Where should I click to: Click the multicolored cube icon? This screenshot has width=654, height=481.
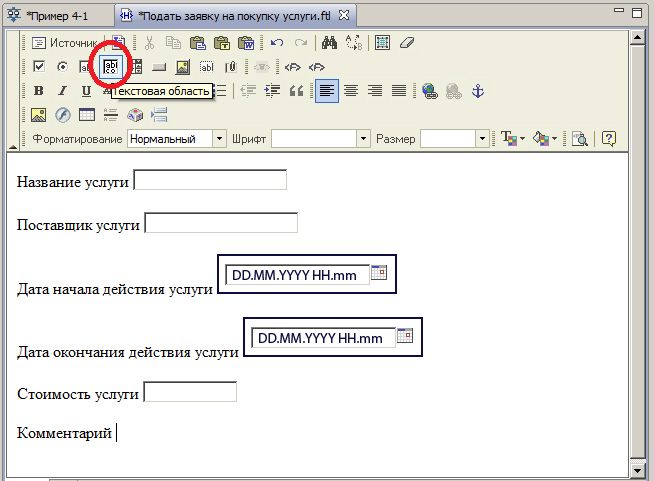tap(135, 115)
